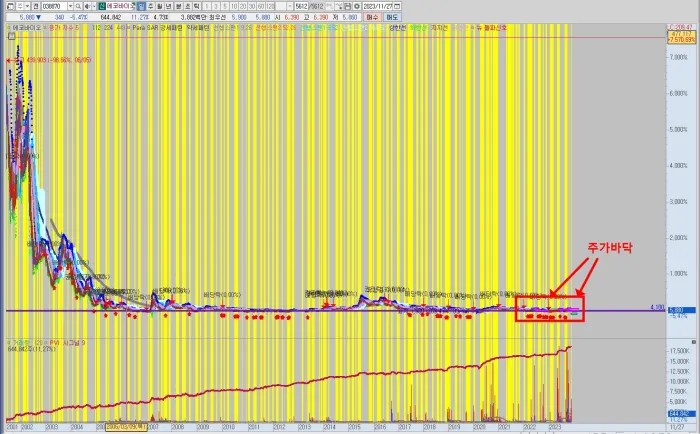The width and height of the screenshot is (700, 434).
Task: Click the 2015 year label on time axis
Action: point(354,427)
